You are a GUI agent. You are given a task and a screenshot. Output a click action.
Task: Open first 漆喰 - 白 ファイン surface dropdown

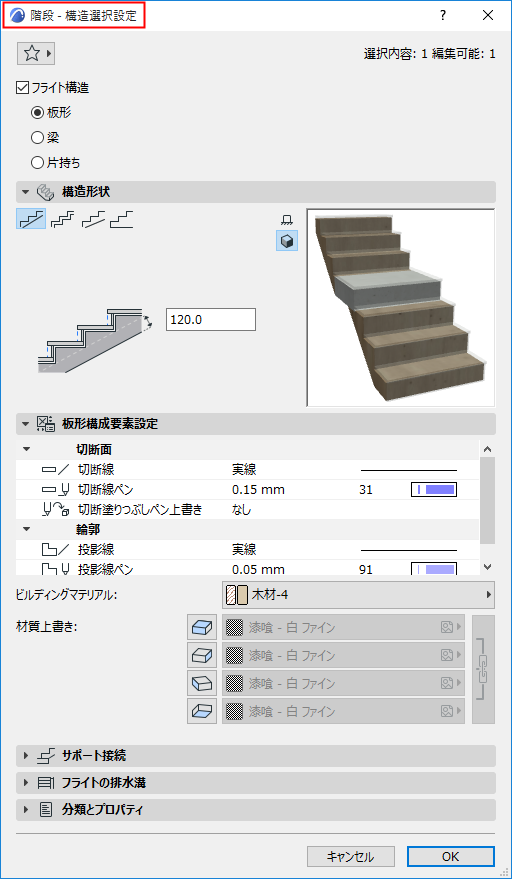[x=344, y=628]
